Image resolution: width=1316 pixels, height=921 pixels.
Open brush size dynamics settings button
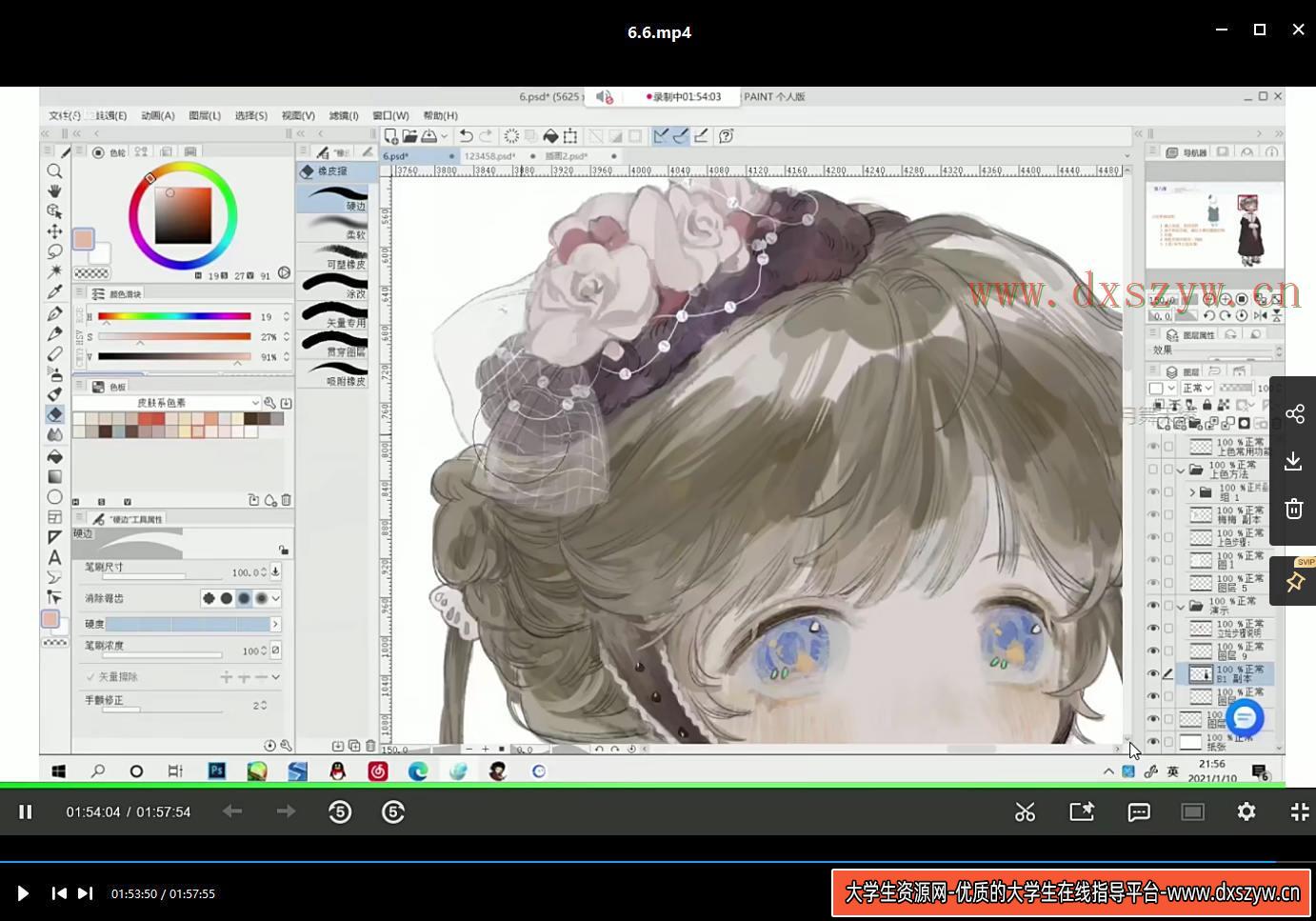275,571
